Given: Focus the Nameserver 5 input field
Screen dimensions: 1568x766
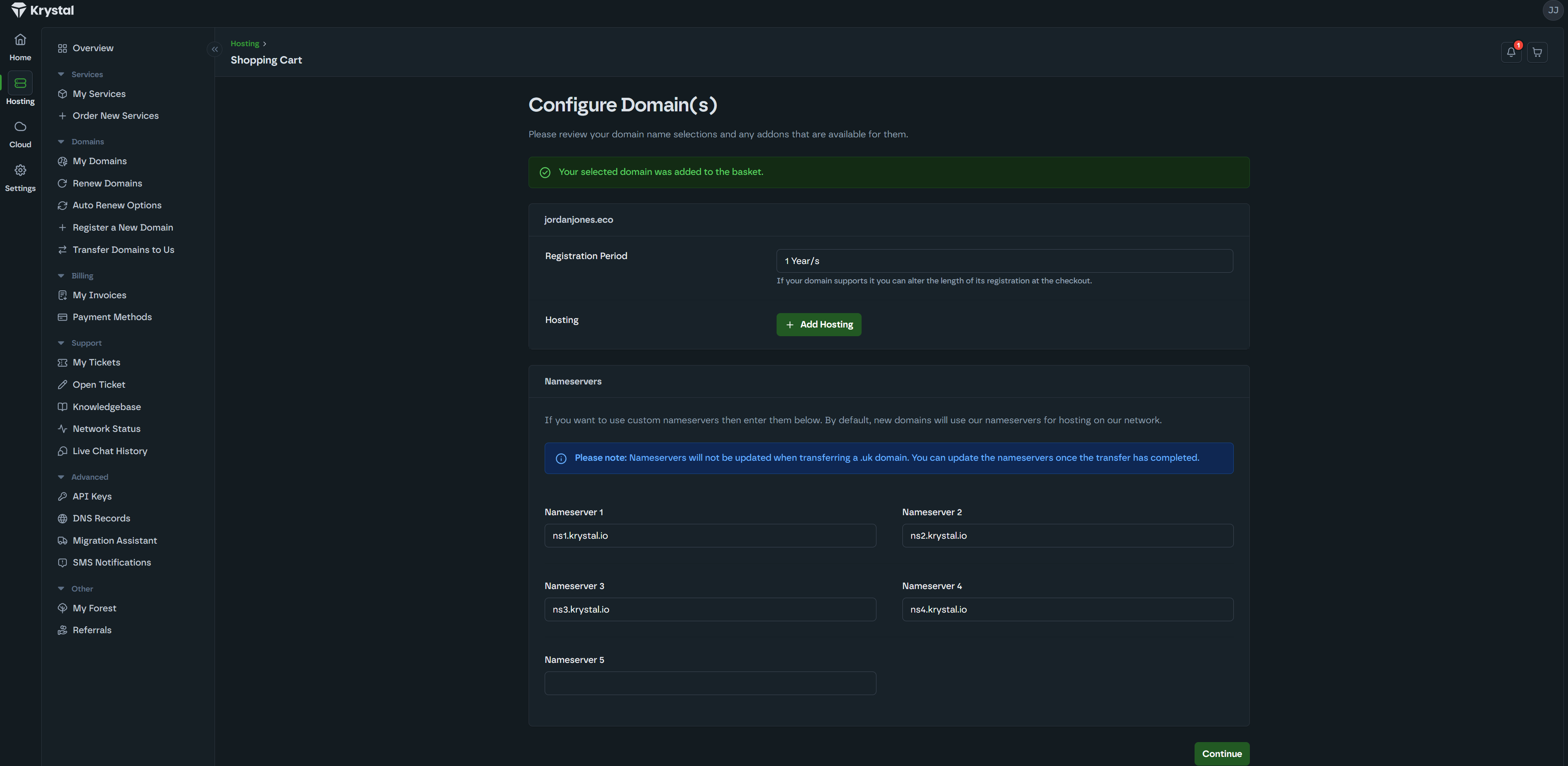Looking at the screenshot, I should coord(710,683).
